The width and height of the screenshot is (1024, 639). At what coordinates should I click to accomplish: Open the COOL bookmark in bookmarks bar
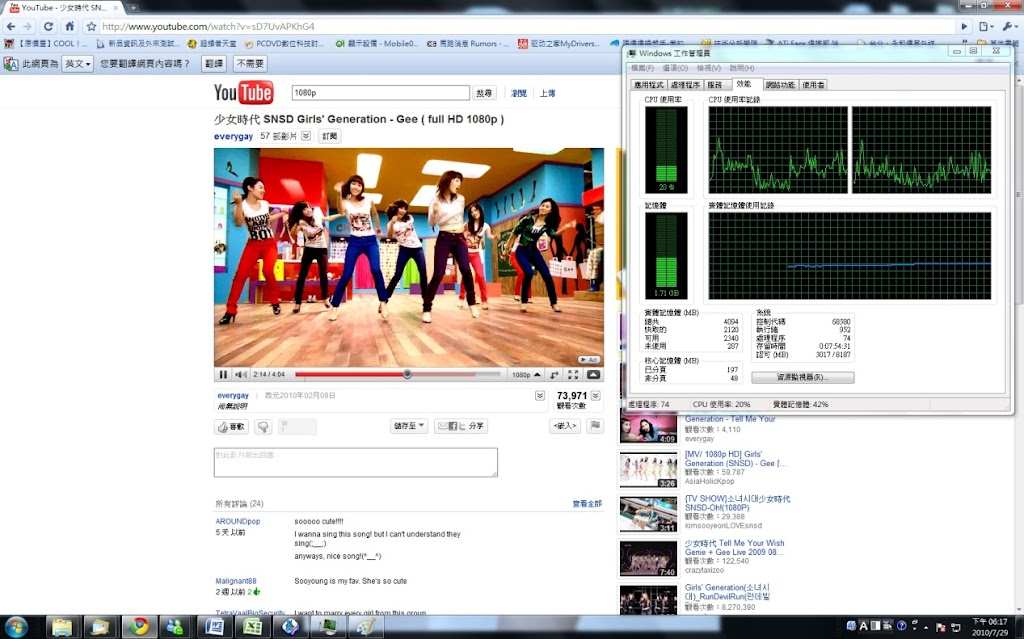click(45, 44)
